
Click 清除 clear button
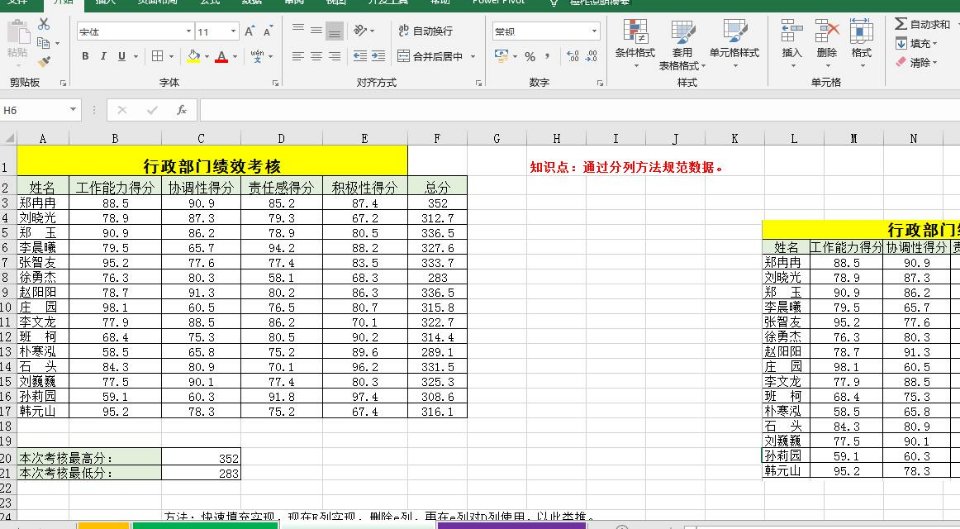click(x=917, y=62)
